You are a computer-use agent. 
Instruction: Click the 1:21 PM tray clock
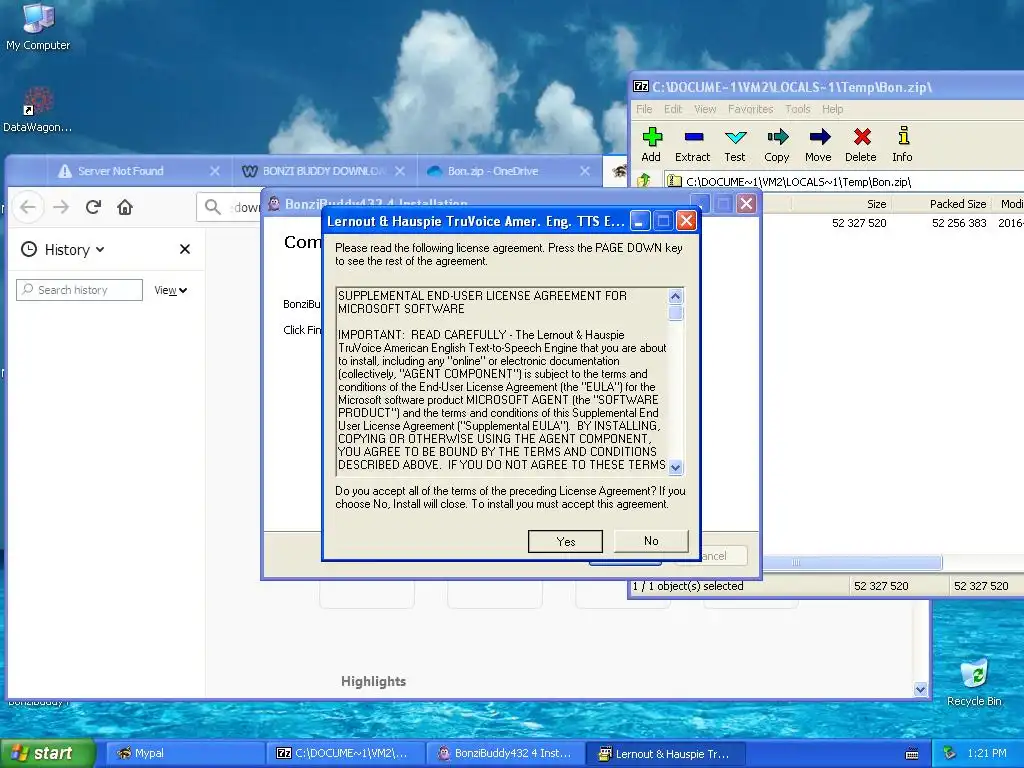click(987, 753)
